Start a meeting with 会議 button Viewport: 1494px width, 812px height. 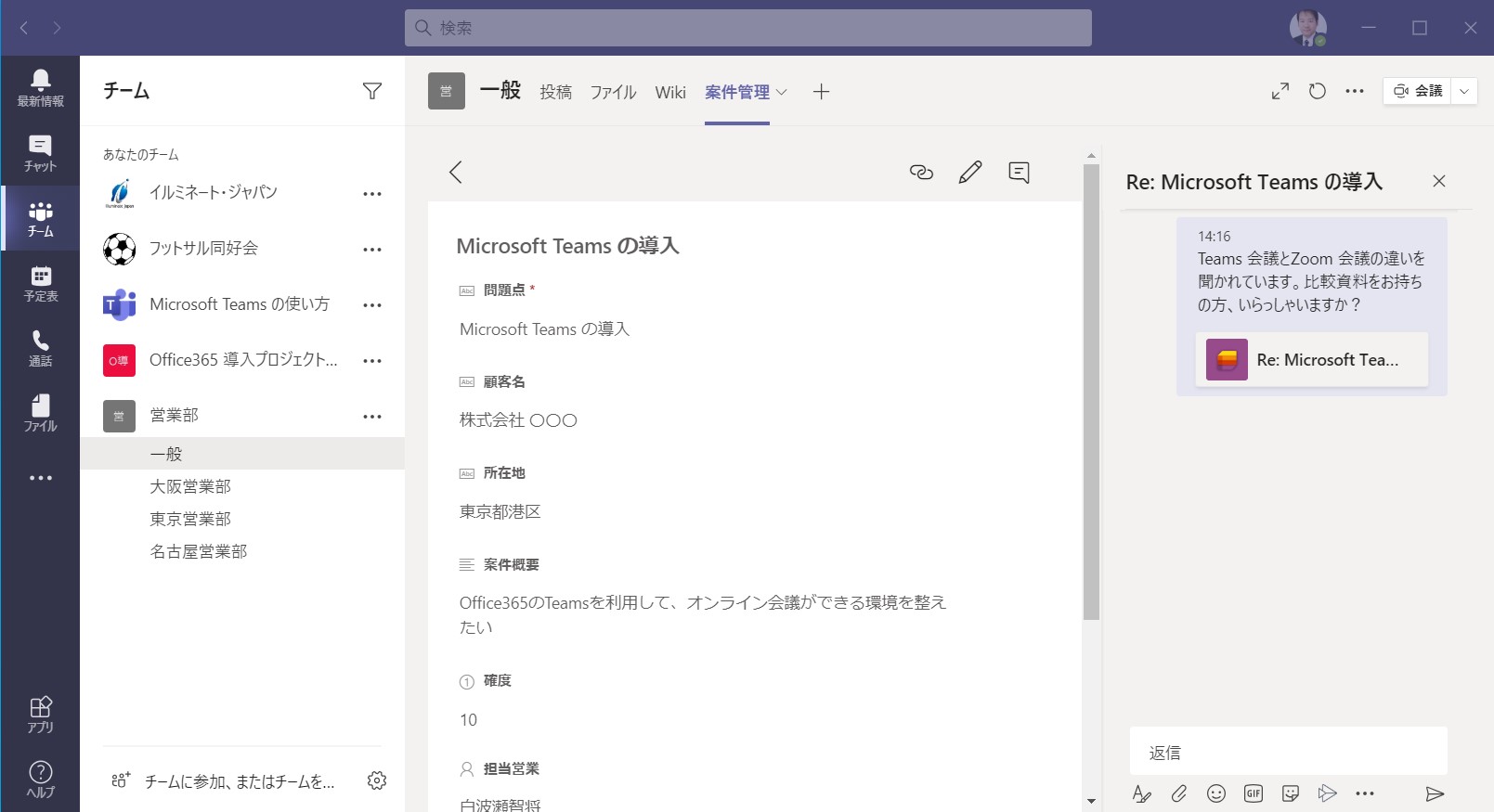(1418, 91)
